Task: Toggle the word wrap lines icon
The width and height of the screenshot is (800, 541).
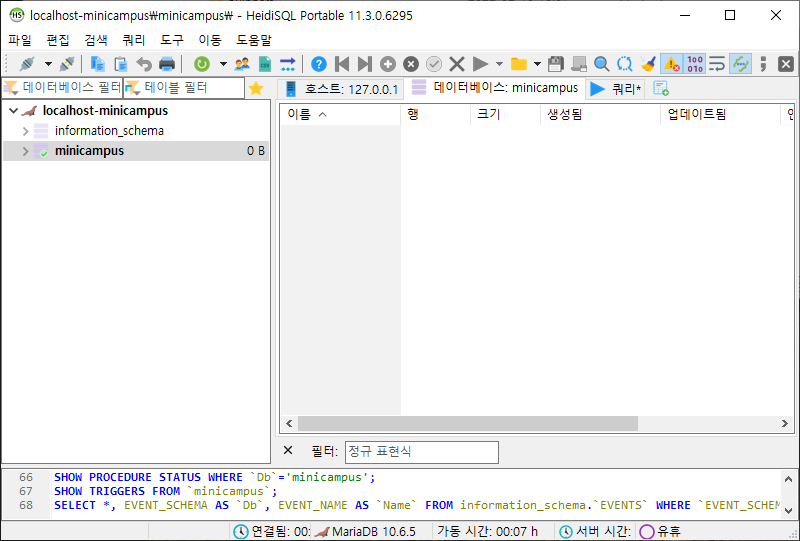Action: tap(717, 64)
